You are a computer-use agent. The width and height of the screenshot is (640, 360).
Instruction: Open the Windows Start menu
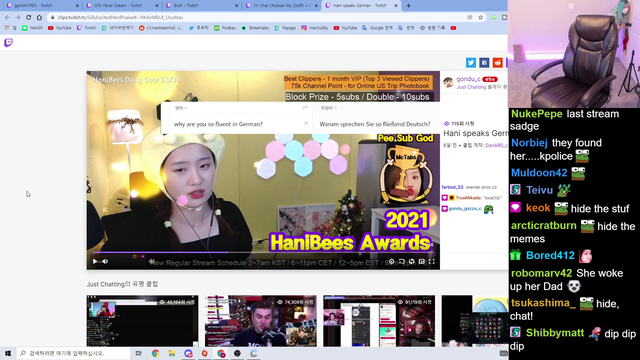(8, 353)
